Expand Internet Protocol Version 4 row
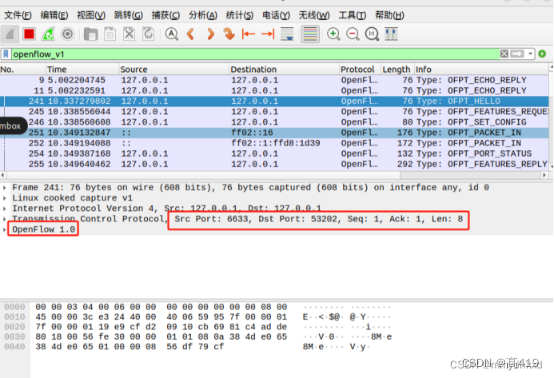This screenshot has width=554, height=378. point(4,208)
